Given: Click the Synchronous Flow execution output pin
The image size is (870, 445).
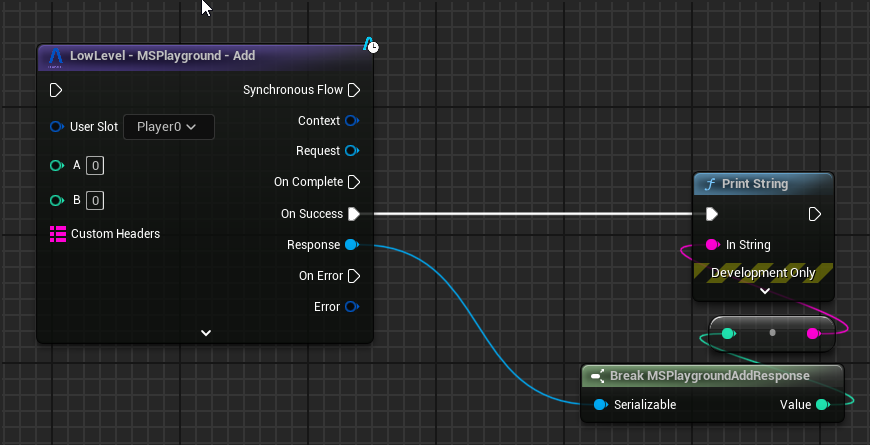Looking at the screenshot, I should pyautogui.click(x=353, y=90).
